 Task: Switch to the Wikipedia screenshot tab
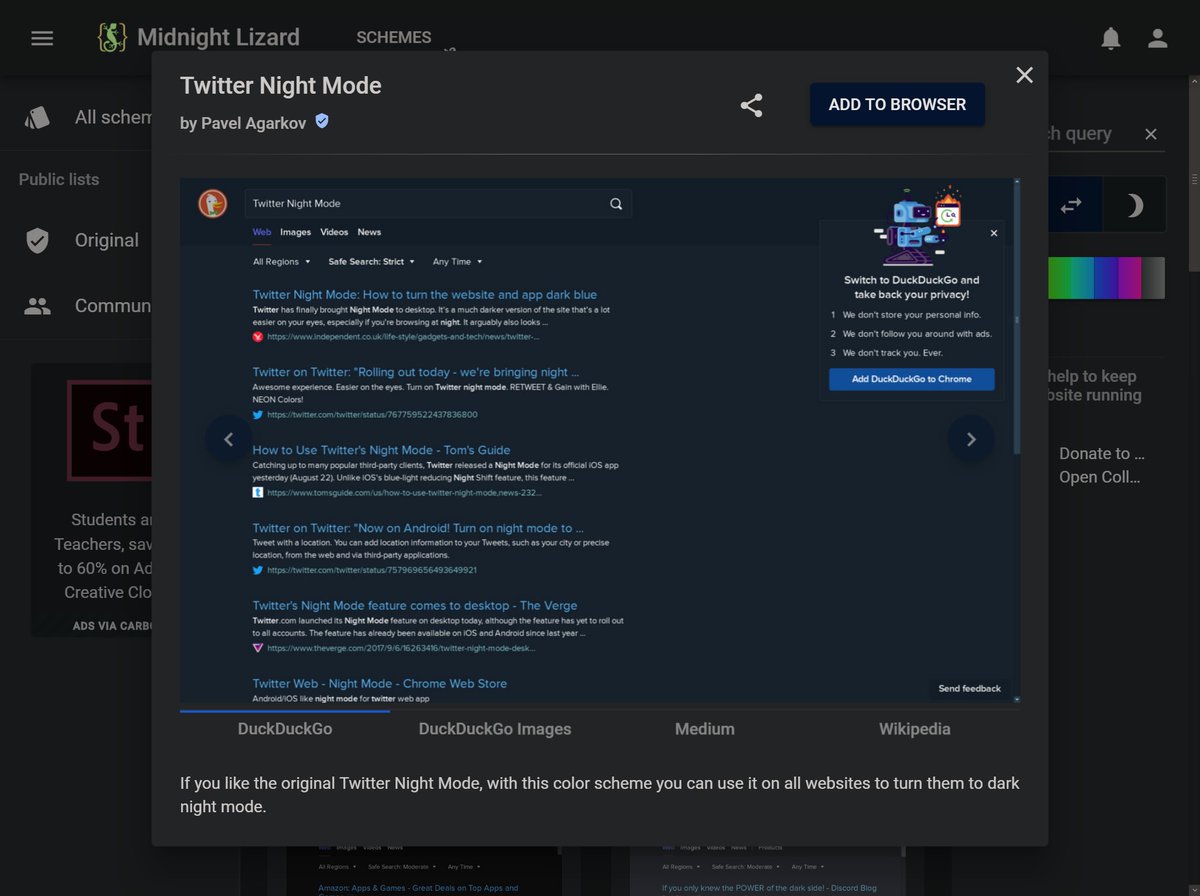coord(915,729)
